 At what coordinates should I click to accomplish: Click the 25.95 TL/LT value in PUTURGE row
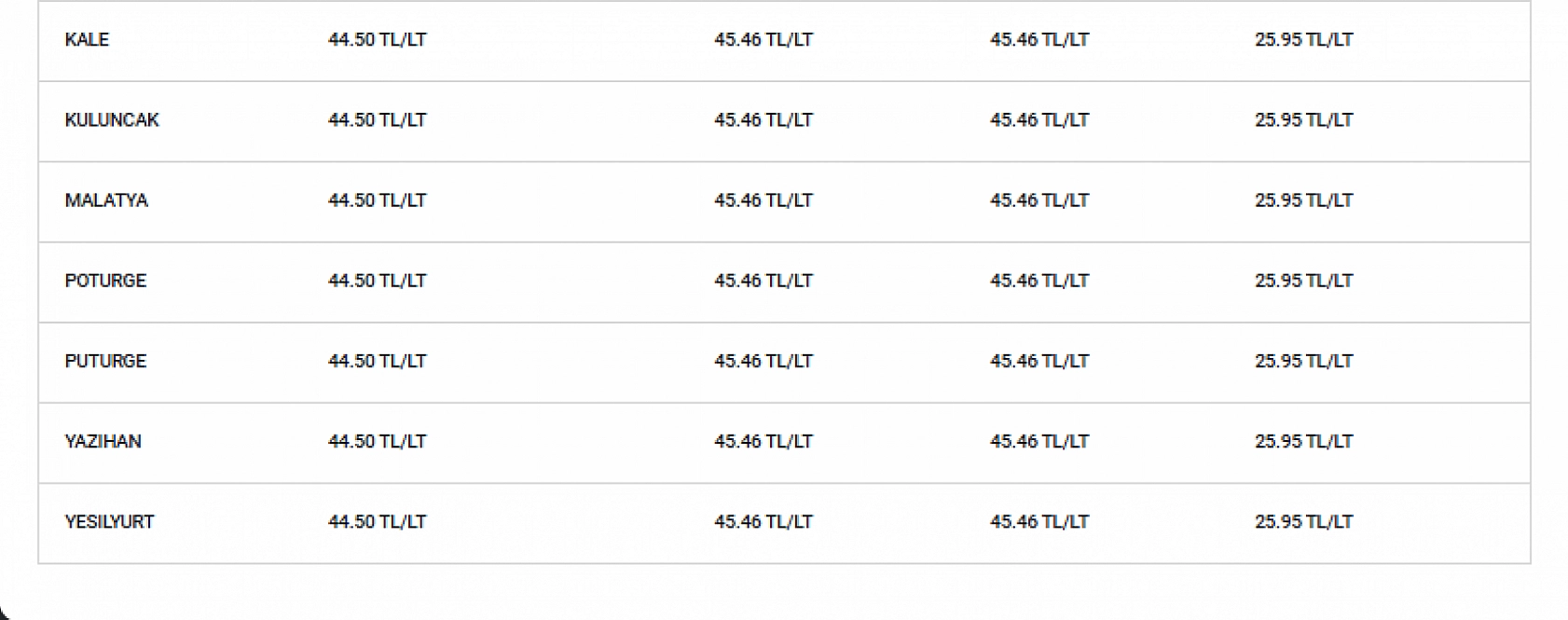(1303, 361)
